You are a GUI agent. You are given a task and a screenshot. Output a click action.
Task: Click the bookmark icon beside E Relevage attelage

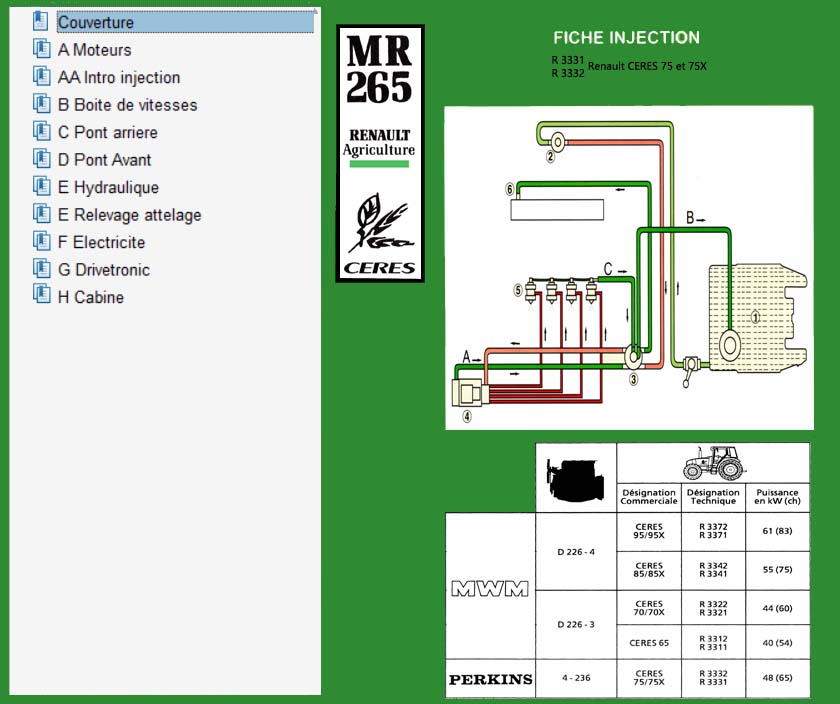(x=41, y=214)
